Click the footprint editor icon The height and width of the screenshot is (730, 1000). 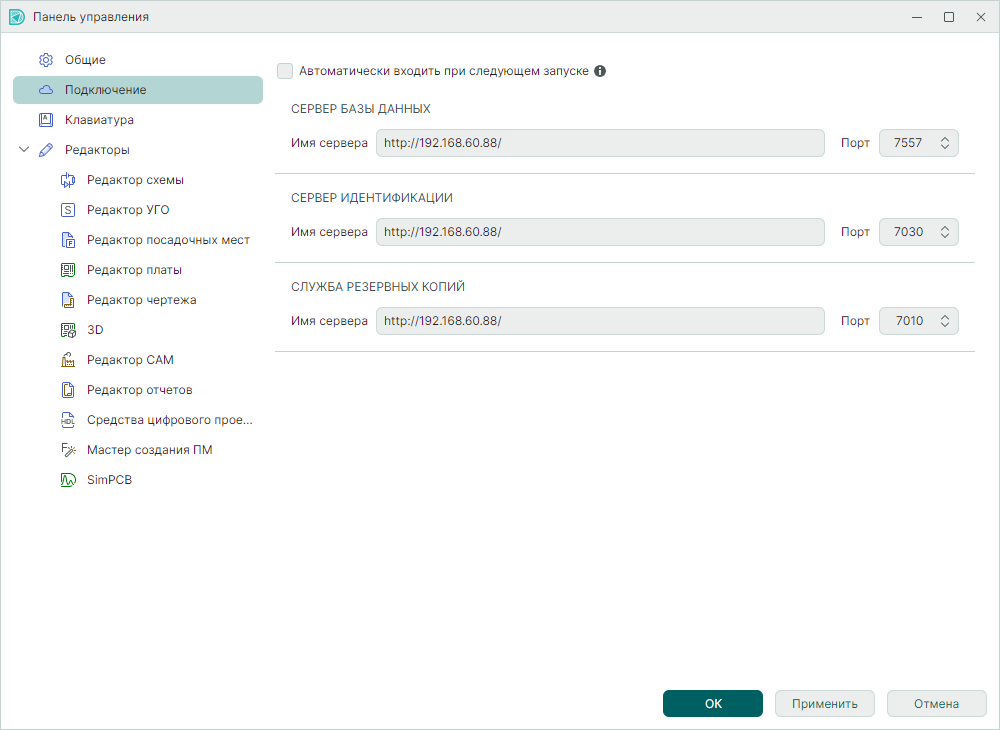[68, 240]
